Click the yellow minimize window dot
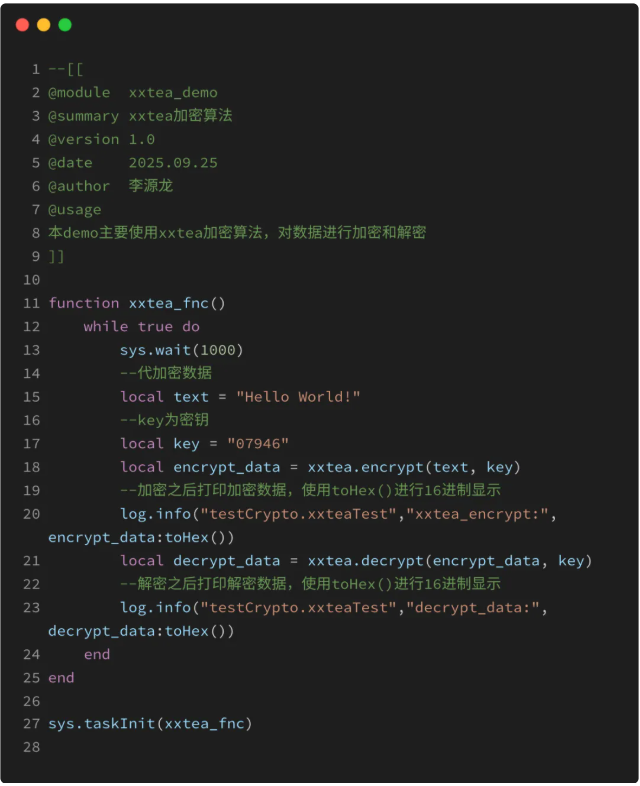This screenshot has height=786, width=640. click(44, 25)
